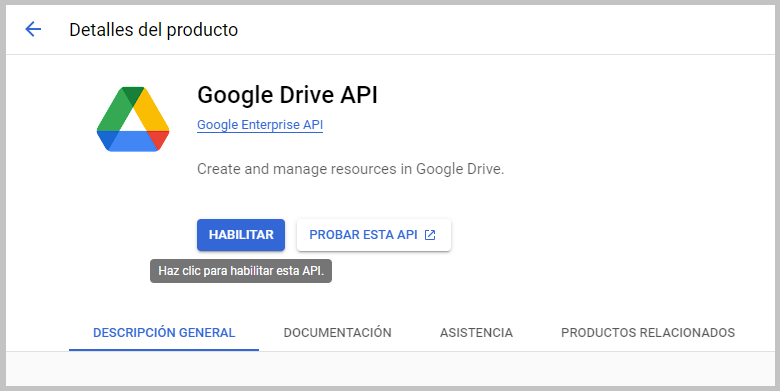The height and width of the screenshot is (391, 780).
Task: Go back using the left arrow icon
Action: pos(33,29)
